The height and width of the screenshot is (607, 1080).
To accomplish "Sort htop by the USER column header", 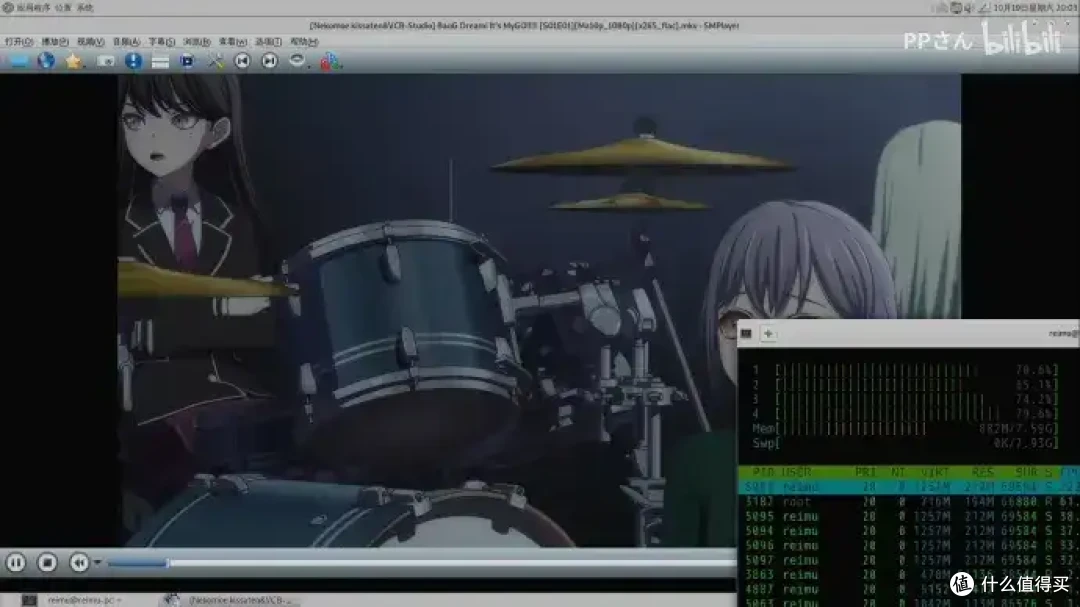I will [796, 472].
